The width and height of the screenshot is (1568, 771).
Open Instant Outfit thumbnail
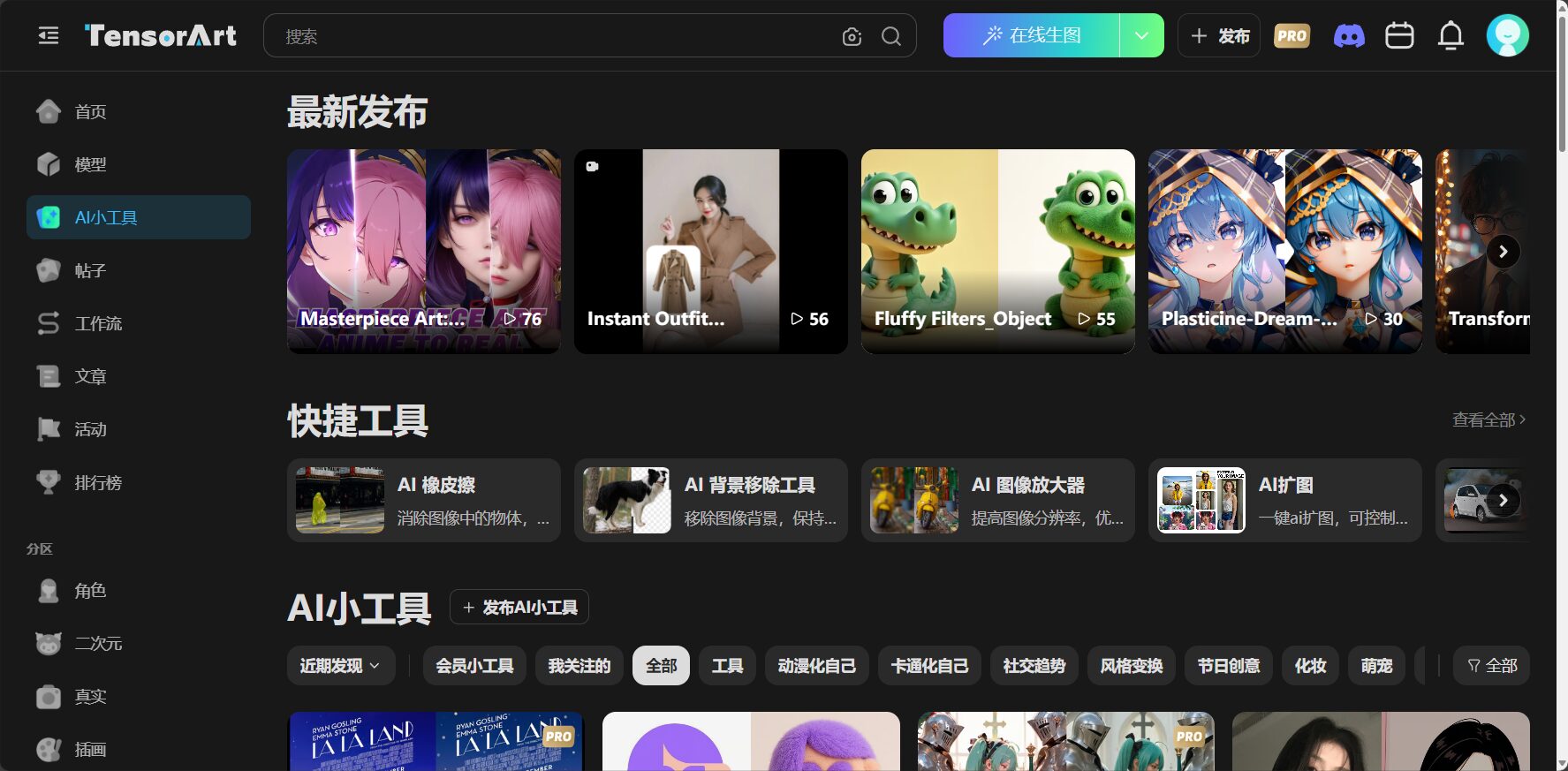[x=711, y=252]
